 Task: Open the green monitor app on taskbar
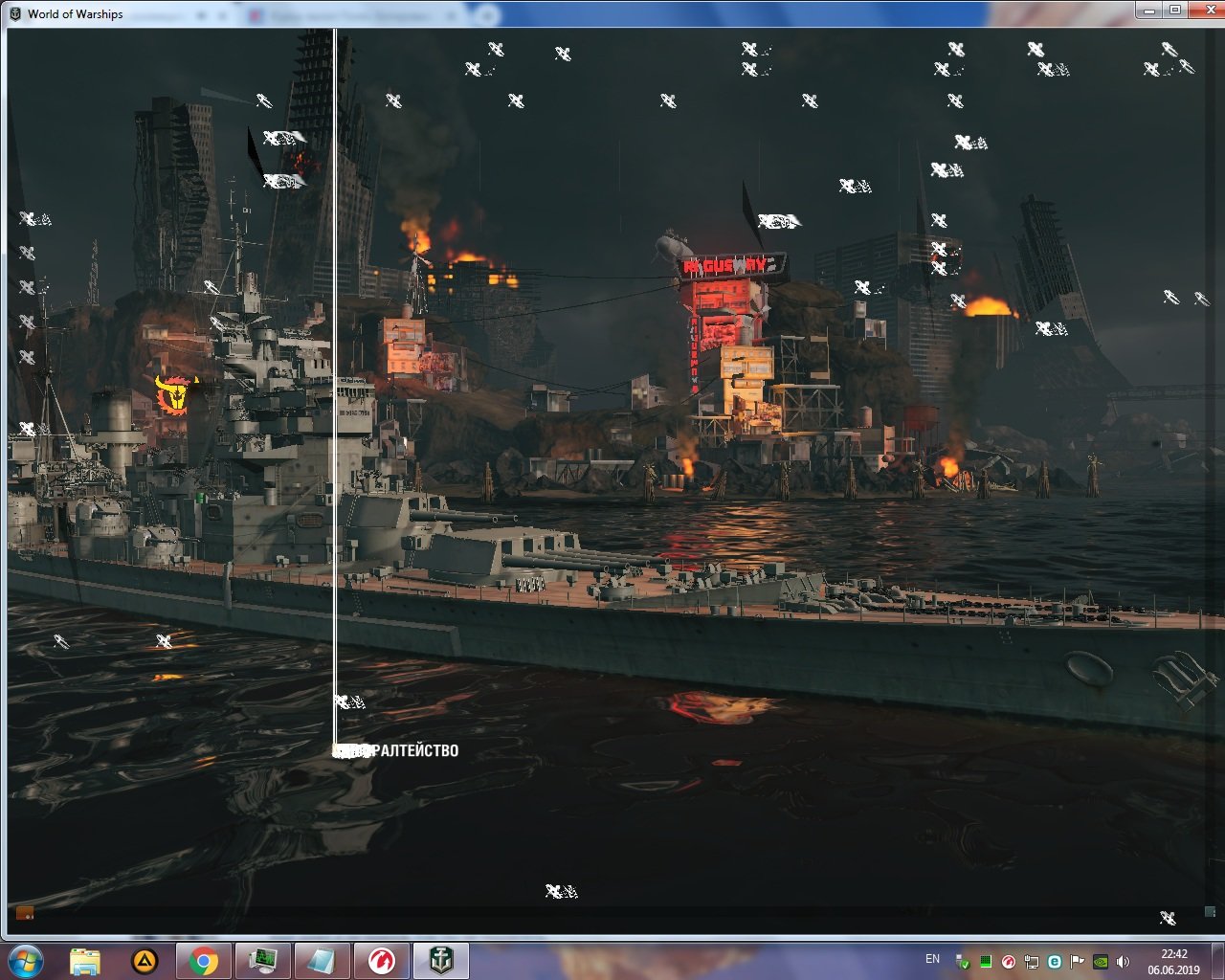tap(263, 960)
